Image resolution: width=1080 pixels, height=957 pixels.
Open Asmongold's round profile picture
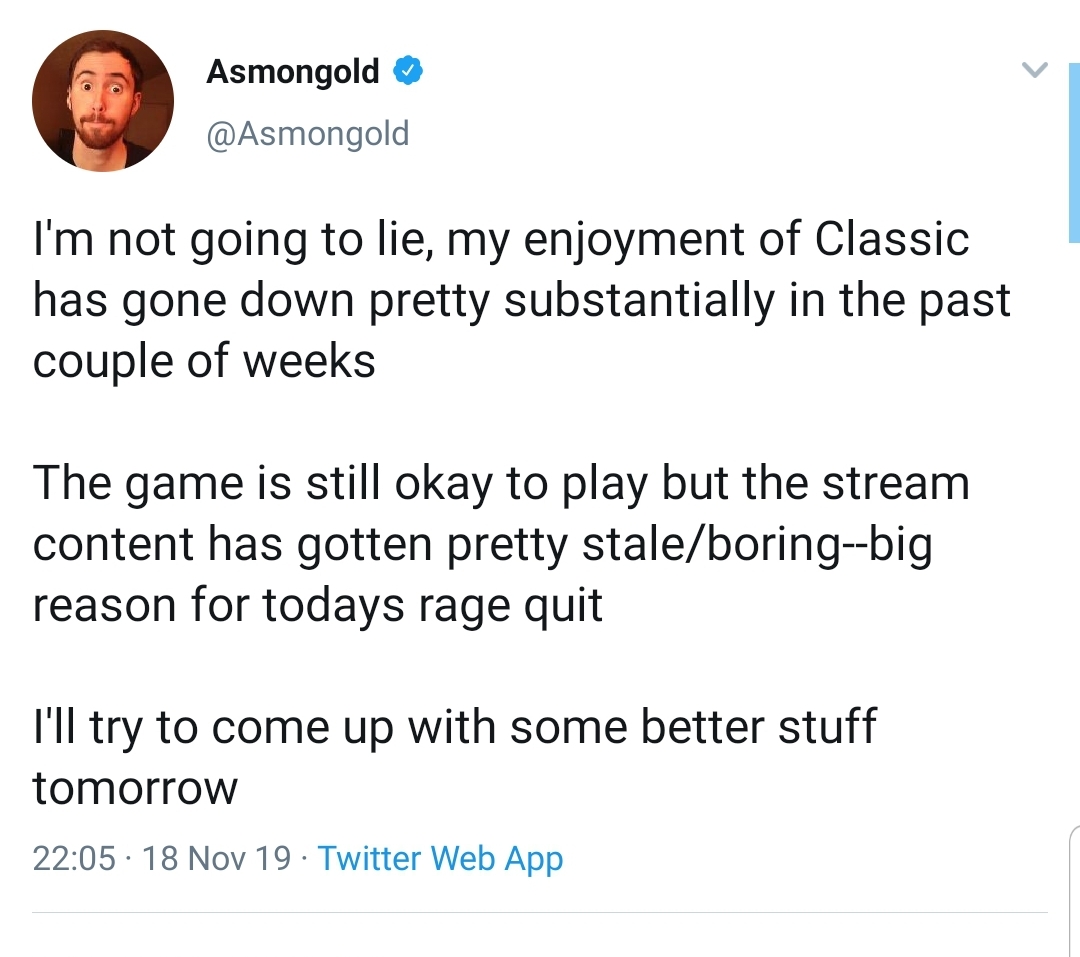[x=103, y=101]
